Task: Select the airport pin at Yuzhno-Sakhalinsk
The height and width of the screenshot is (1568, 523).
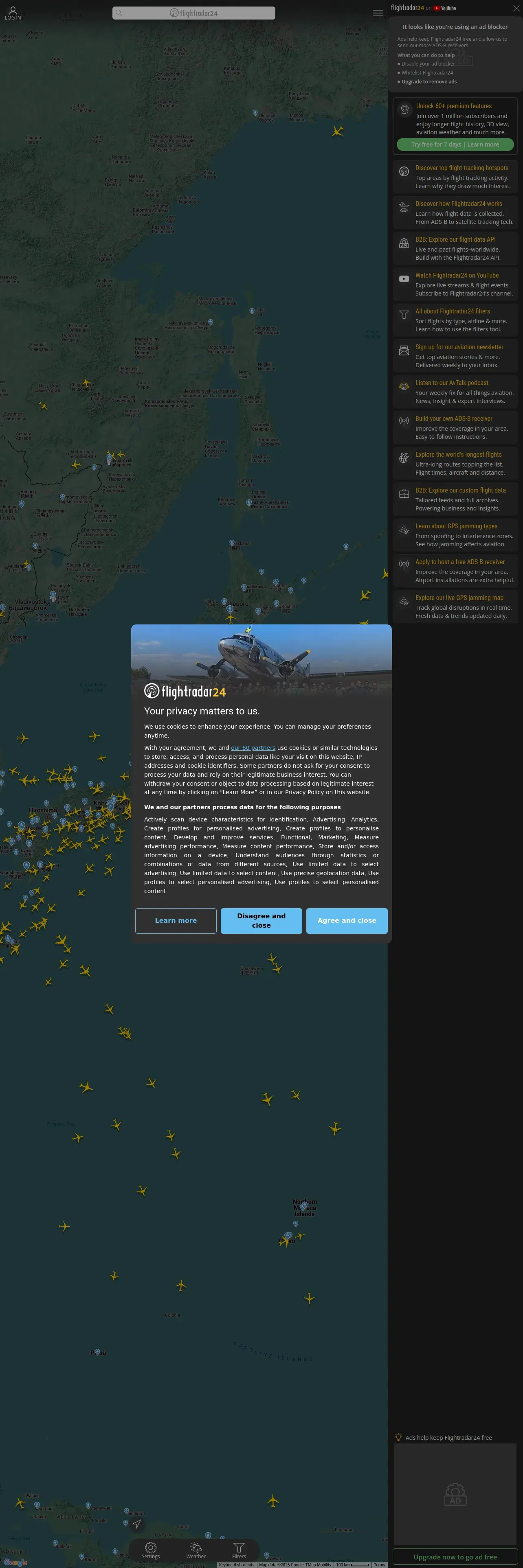Action: 248,503
